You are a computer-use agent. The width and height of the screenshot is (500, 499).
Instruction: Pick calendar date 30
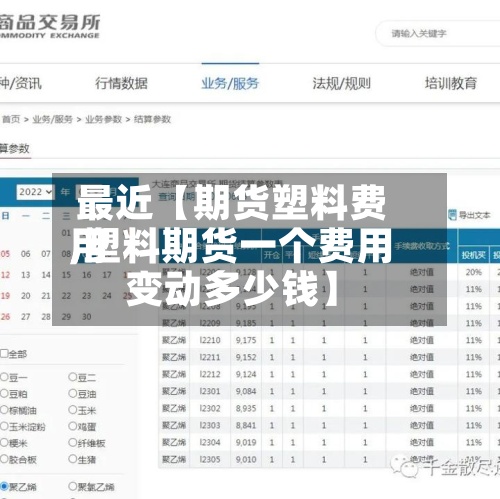pyautogui.click(x=87, y=317)
